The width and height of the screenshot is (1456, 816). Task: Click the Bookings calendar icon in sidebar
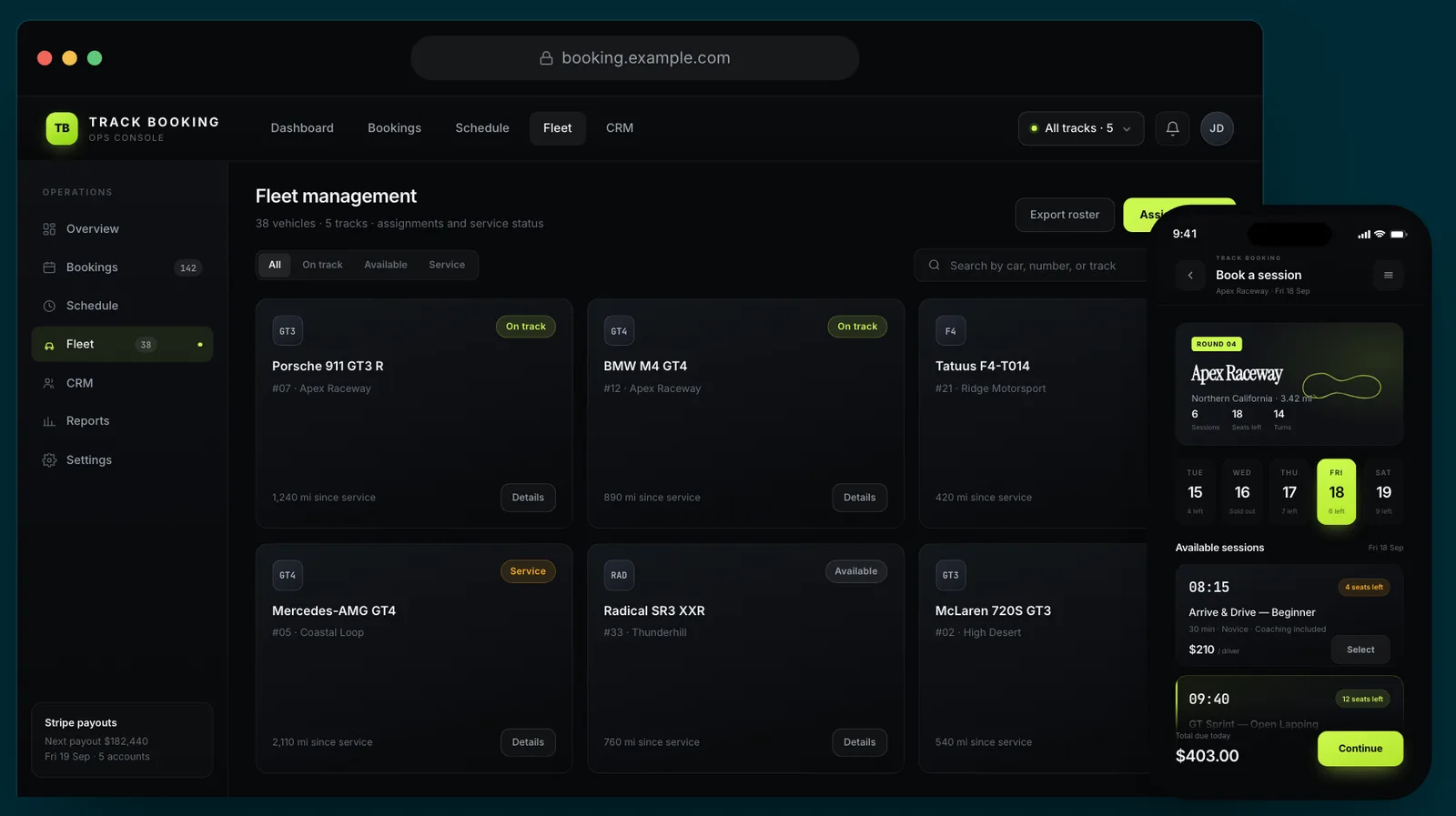(49, 267)
